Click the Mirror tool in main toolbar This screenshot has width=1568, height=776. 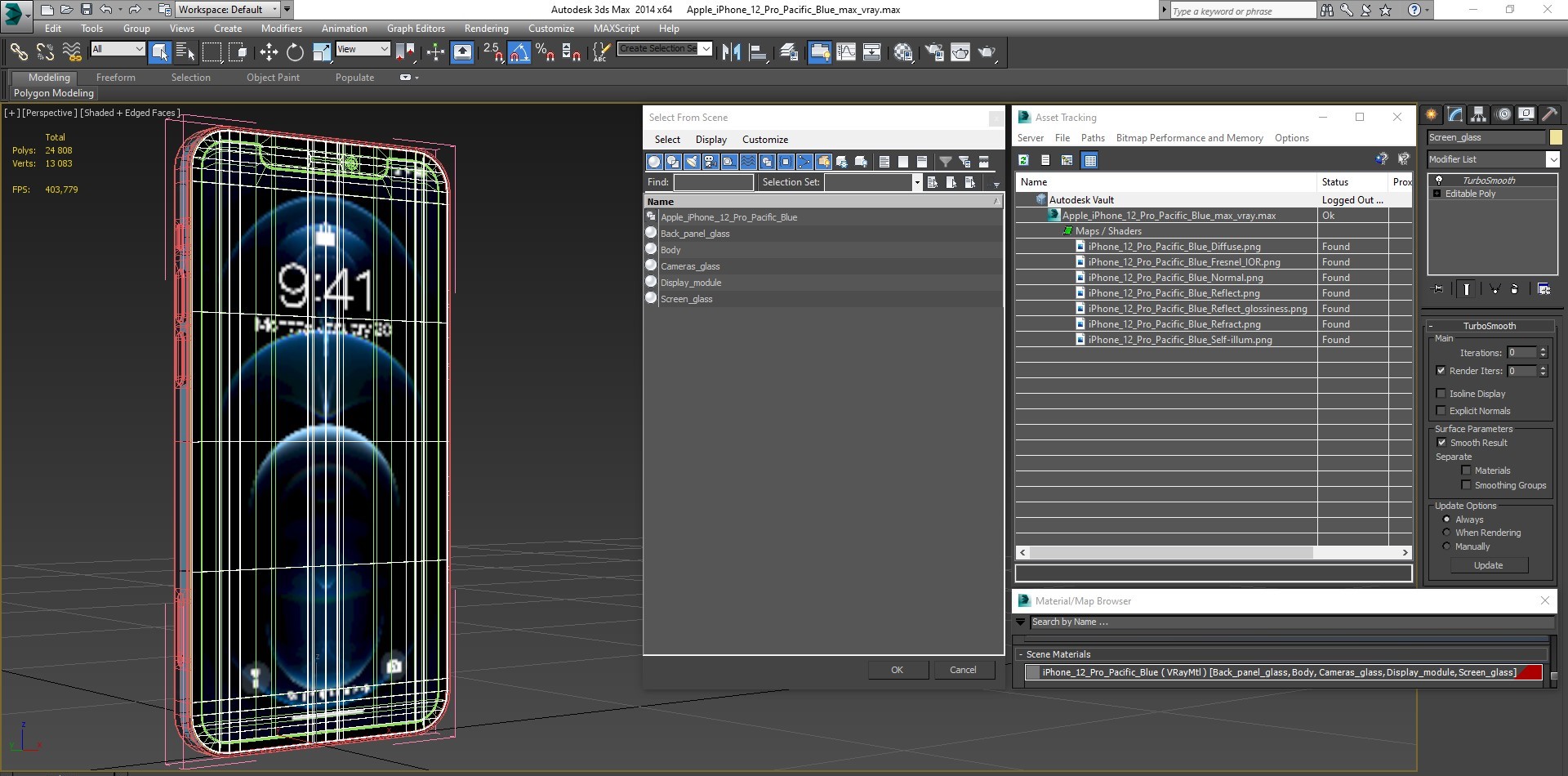pos(732,52)
